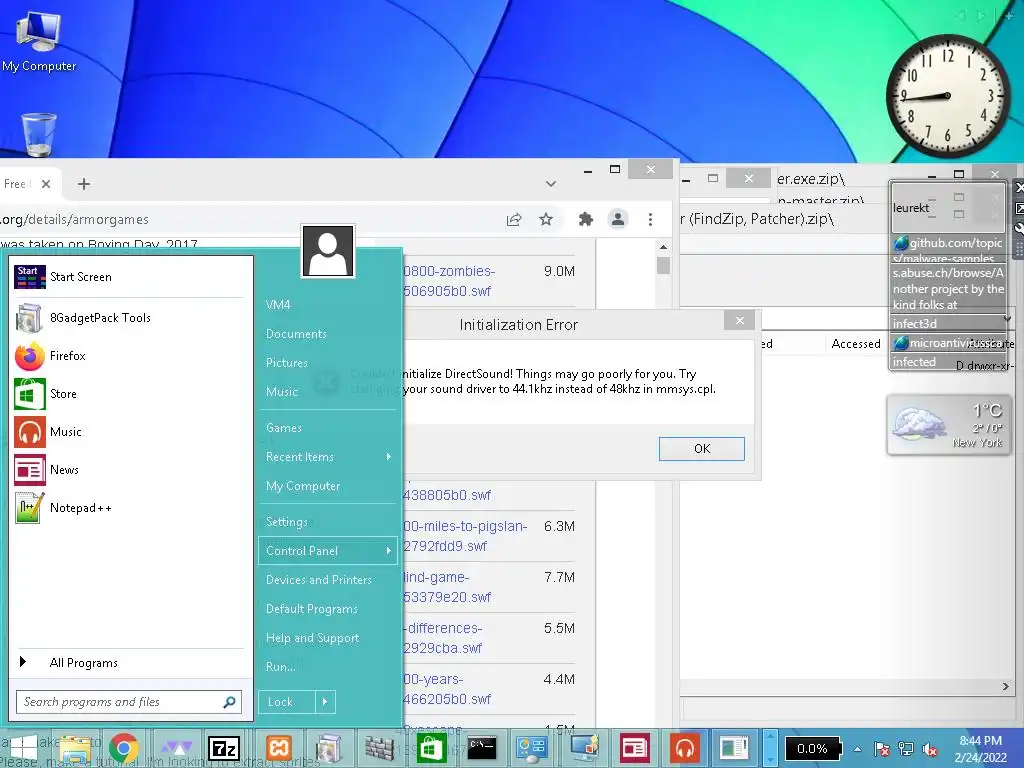Click gadget sidebar close X icon
Screen dimensions: 1024x768
[x=1019, y=187]
